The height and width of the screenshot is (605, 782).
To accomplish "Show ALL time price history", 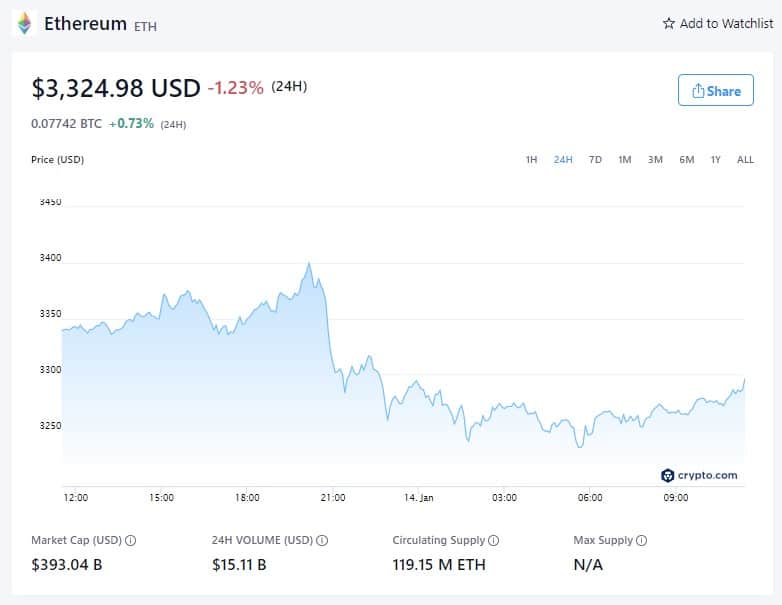I will (x=745, y=160).
